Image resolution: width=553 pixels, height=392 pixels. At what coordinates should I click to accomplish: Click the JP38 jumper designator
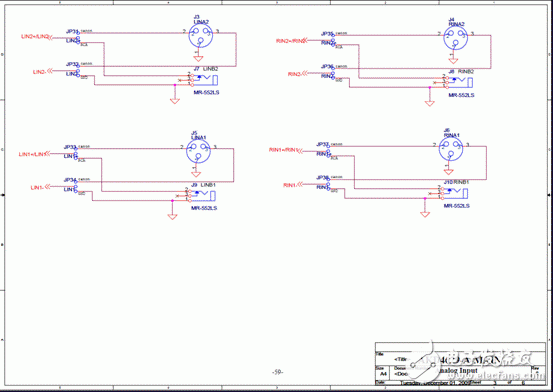[322, 177]
